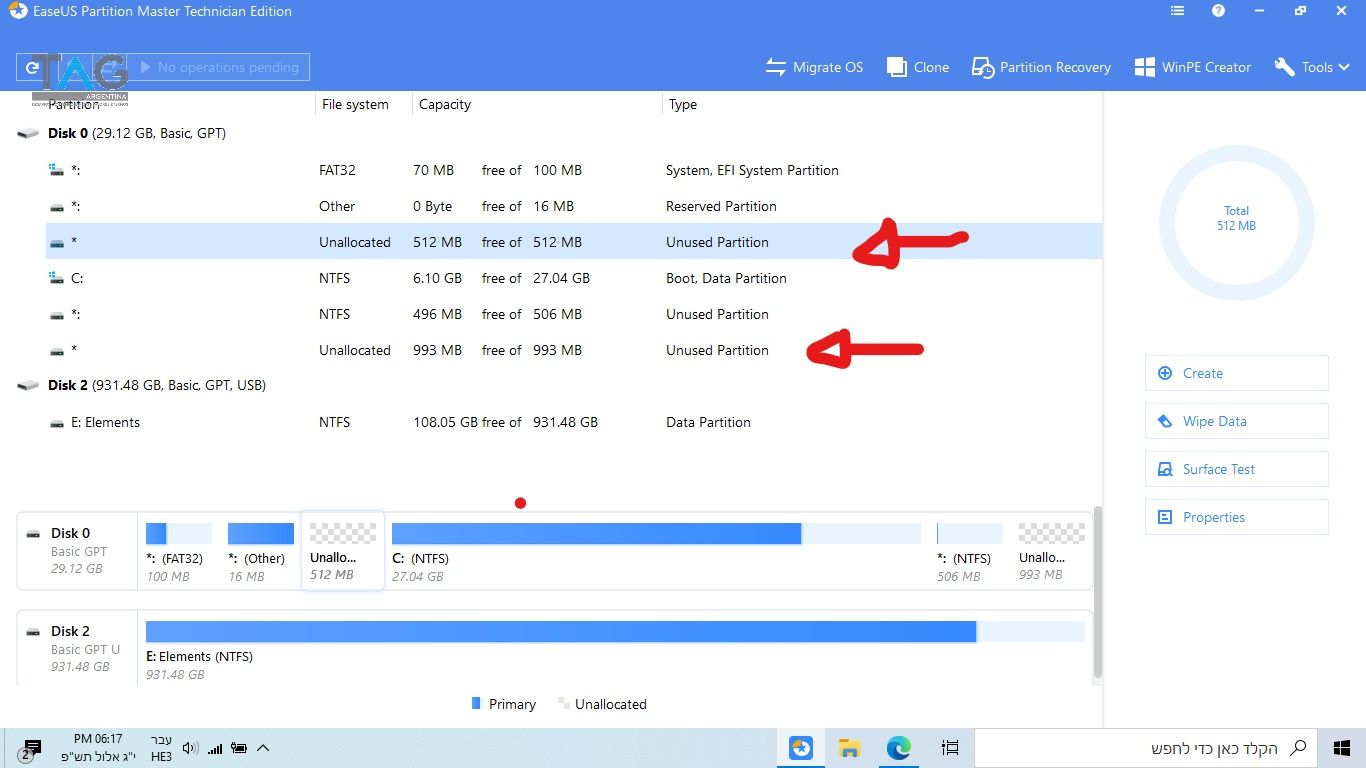Click the Primary legend color swatch
Screen dimensions: 1366x768
(476, 704)
